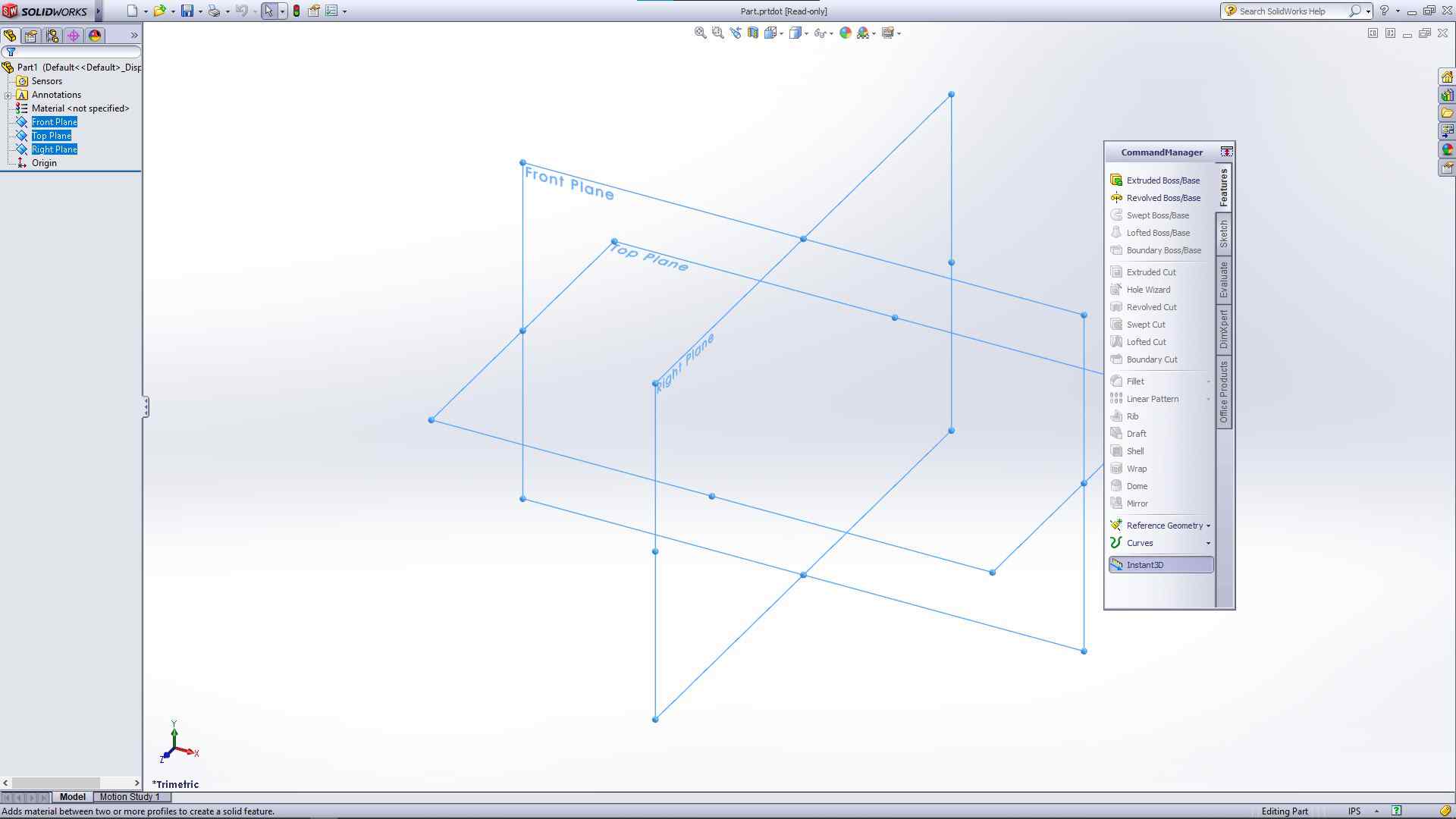This screenshot has width=1456, height=819.
Task: Click Extruded Boss/Base command
Action: (x=1162, y=180)
